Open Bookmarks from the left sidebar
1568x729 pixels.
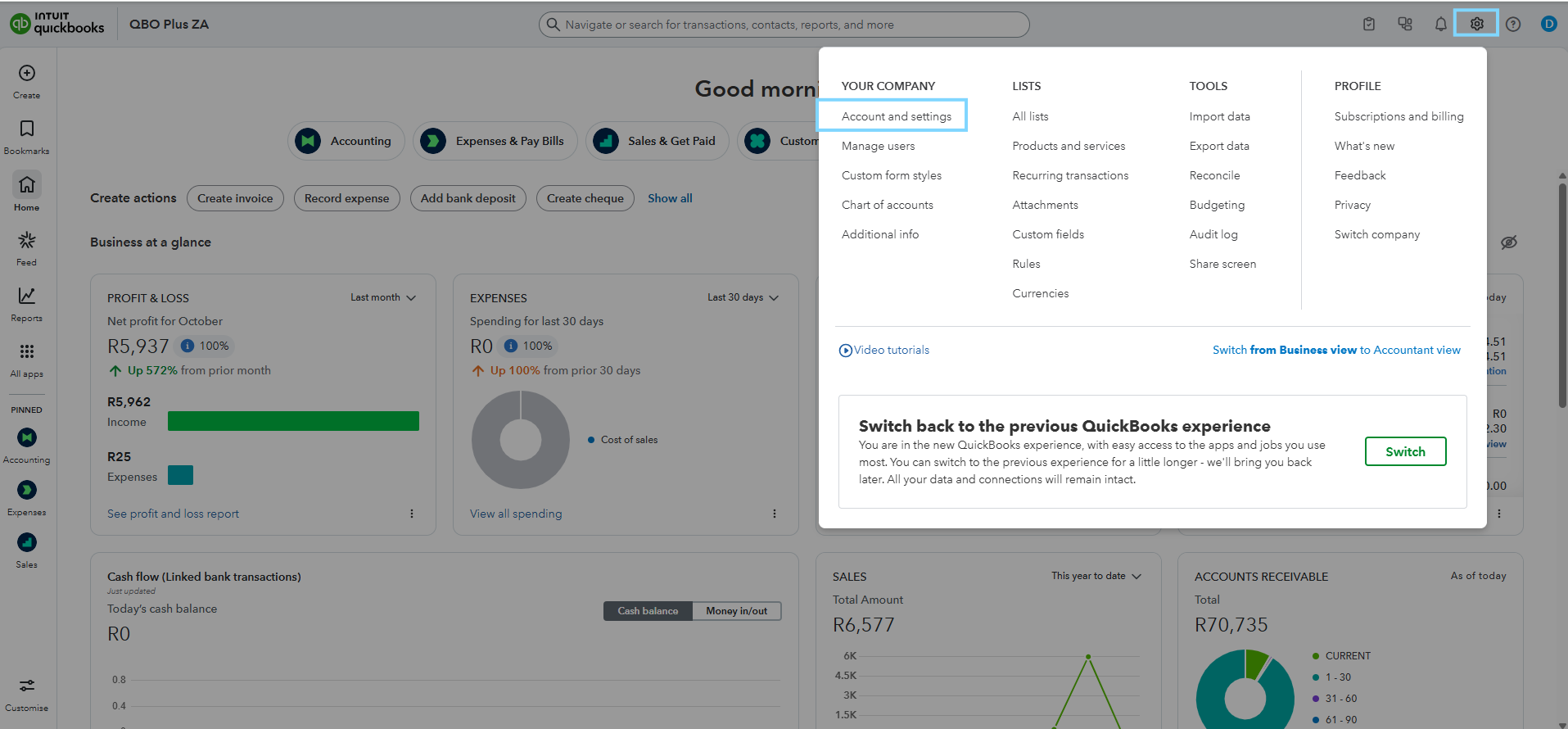click(27, 129)
